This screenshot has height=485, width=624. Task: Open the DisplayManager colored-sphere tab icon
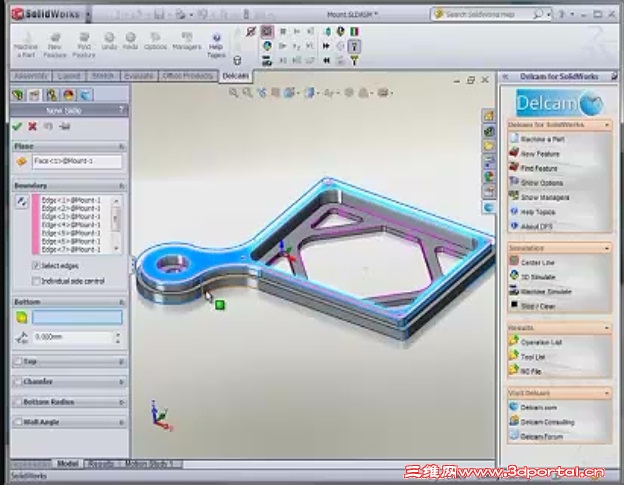[x=68, y=95]
